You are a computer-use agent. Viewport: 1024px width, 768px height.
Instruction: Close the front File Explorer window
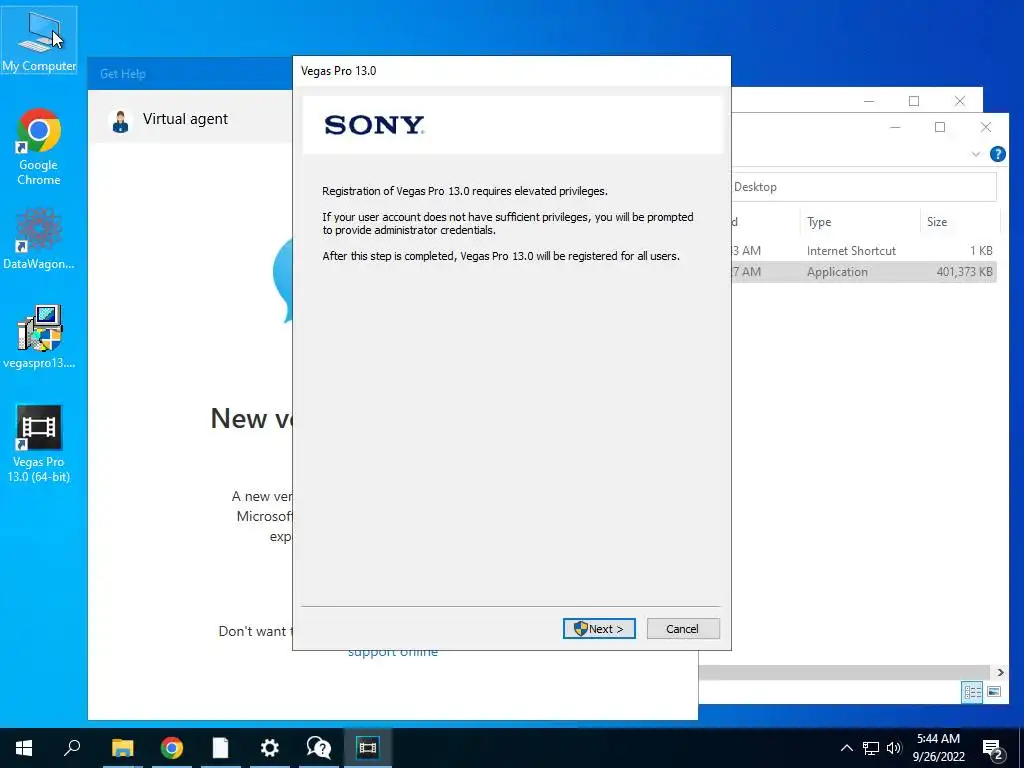[x=986, y=127]
